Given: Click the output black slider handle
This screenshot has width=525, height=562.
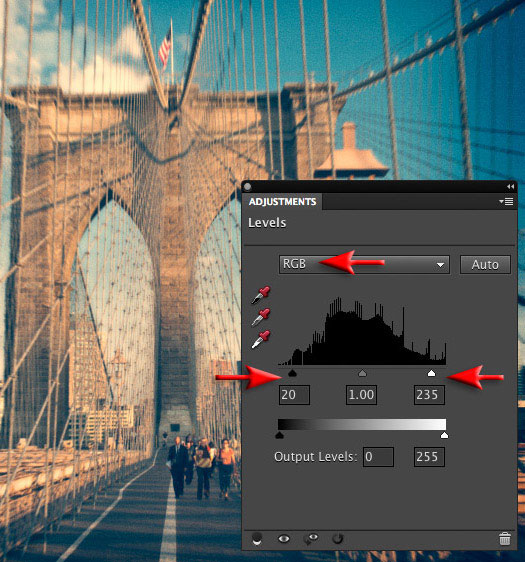Looking at the screenshot, I should point(280,435).
